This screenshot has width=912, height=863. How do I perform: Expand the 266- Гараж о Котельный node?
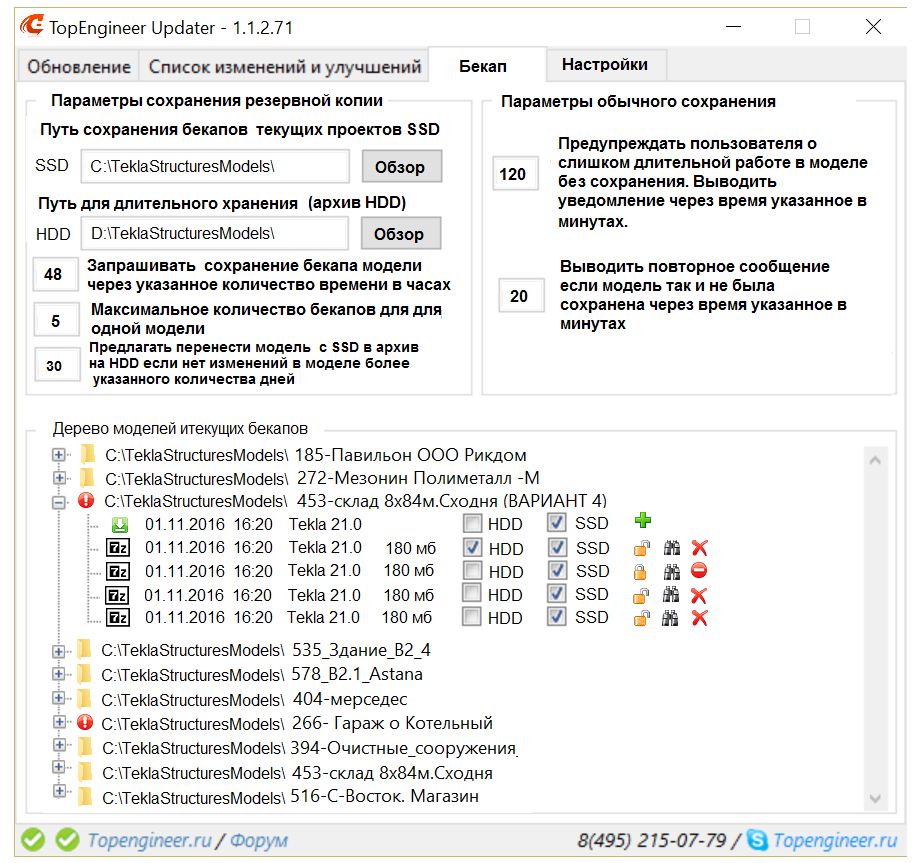point(58,722)
